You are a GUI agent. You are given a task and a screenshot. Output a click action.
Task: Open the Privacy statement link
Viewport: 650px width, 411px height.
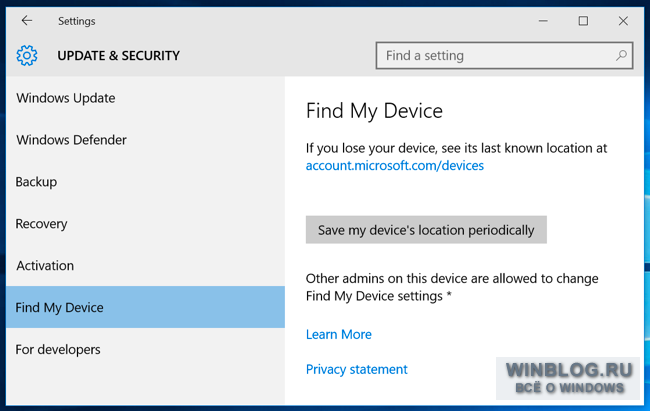357,369
